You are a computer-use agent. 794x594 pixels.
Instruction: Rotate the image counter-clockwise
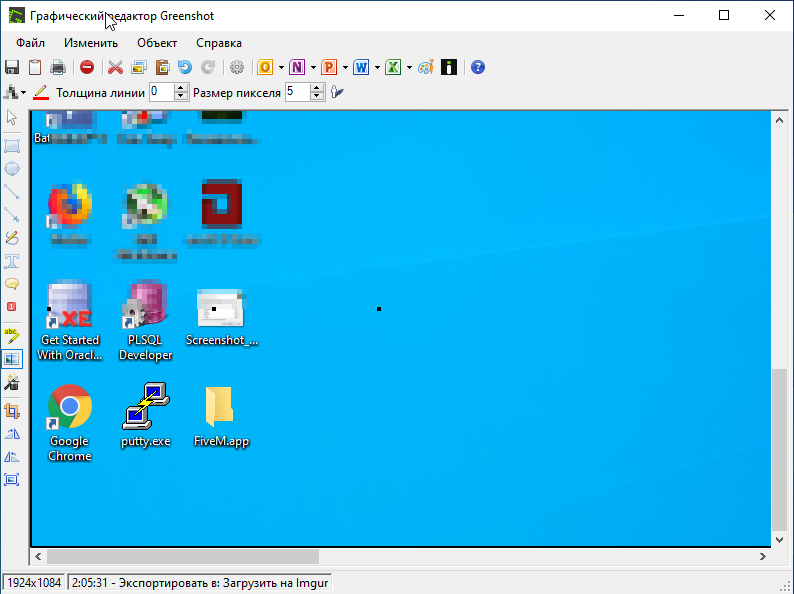coord(12,457)
